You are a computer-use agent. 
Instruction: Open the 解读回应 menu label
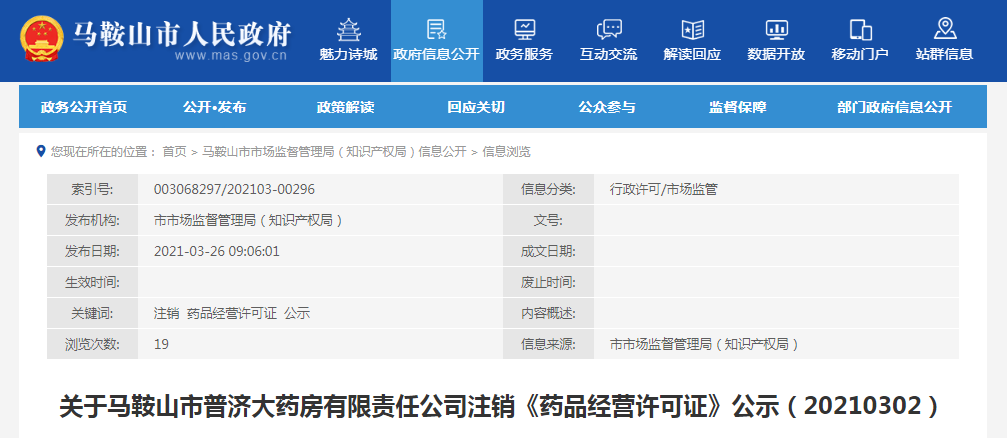coord(692,55)
